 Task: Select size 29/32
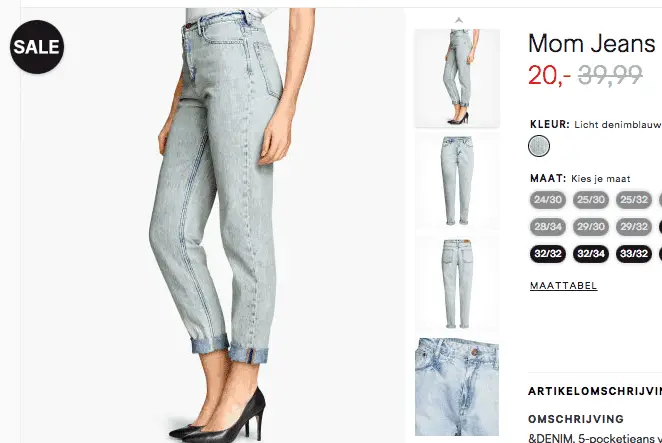click(634, 227)
